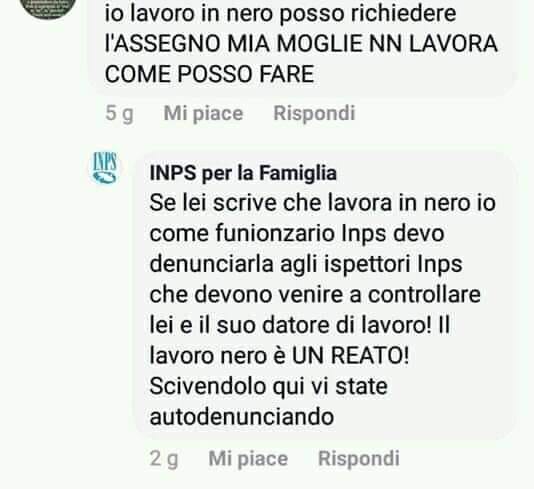The height and width of the screenshot is (489, 534).
Task: Open the 2 g reply timestamp
Action: click(164, 459)
